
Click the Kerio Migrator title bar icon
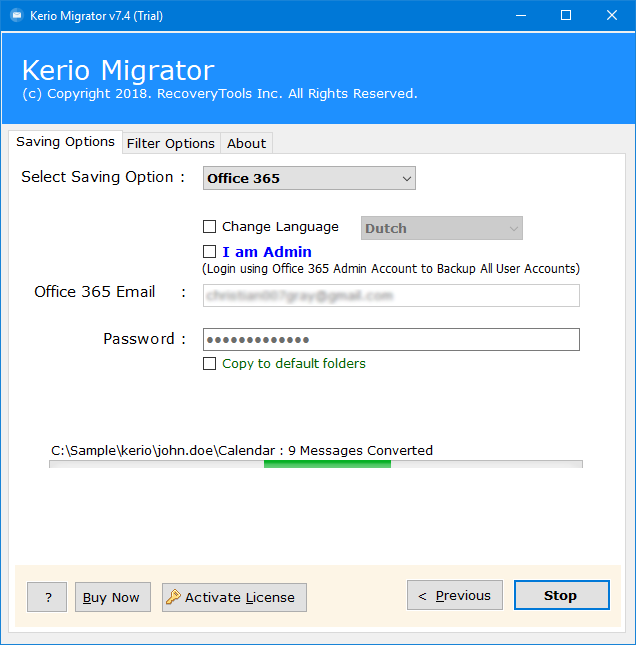pyautogui.click(x=17, y=16)
